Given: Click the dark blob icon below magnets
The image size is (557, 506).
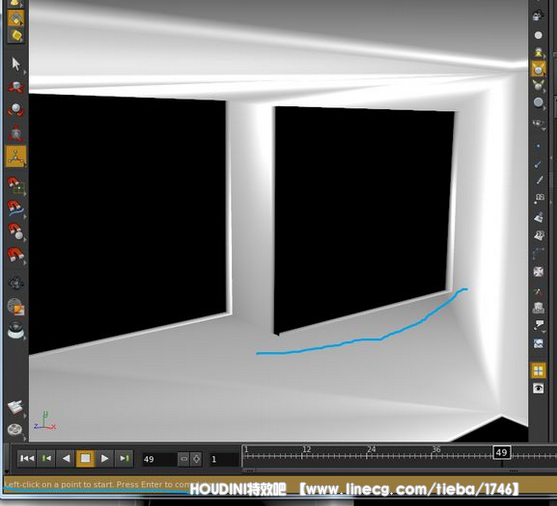Looking at the screenshot, I should [16, 283].
